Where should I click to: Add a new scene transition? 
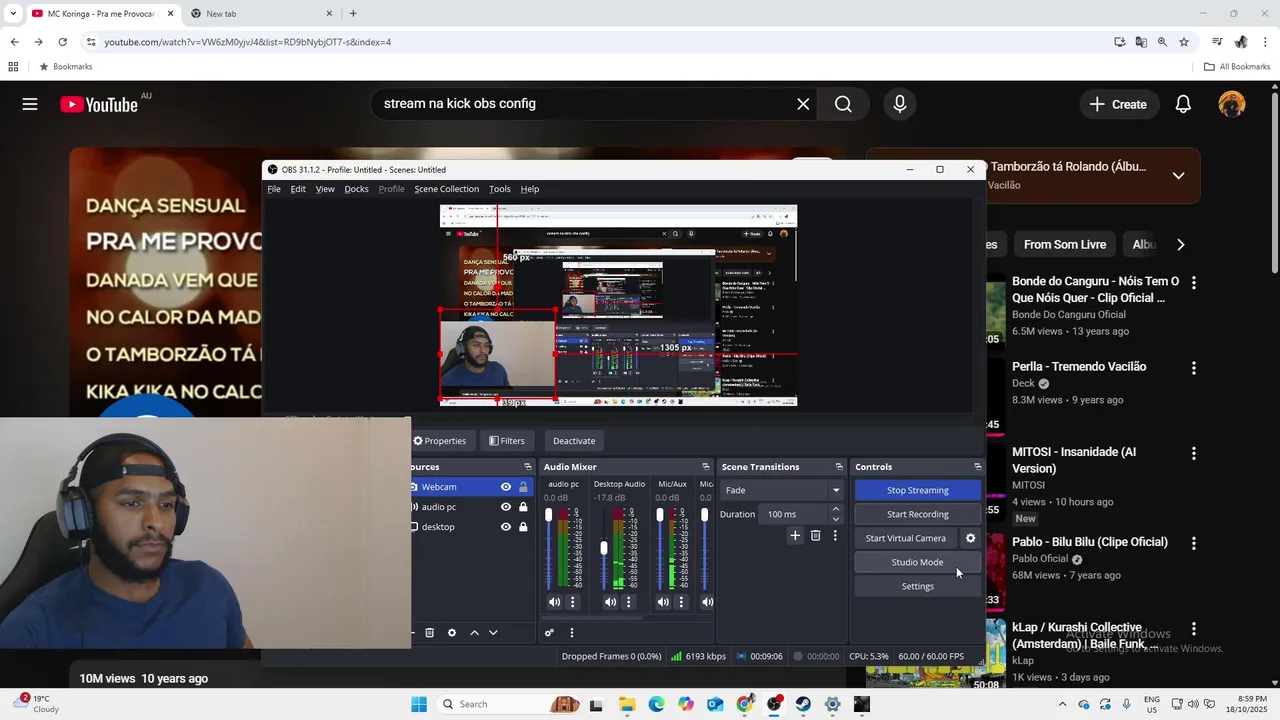(795, 536)
